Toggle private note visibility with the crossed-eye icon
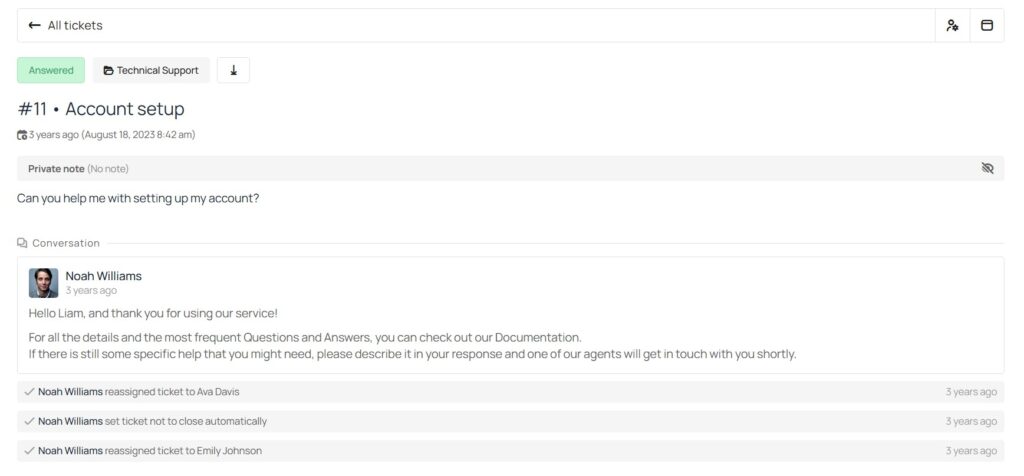The image size is (1024, 476). 987,168
